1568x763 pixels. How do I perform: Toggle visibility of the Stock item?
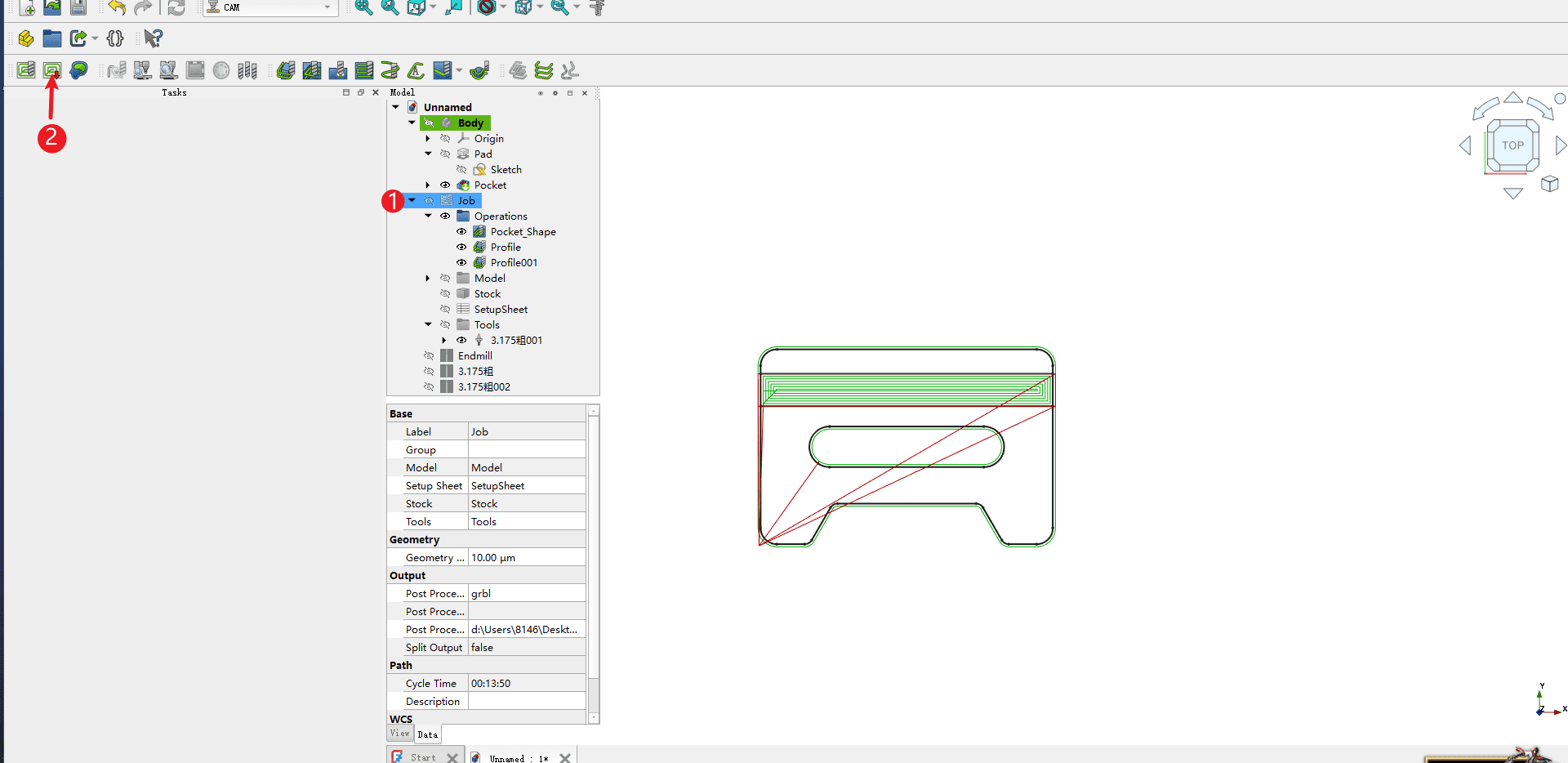[445, 294]
